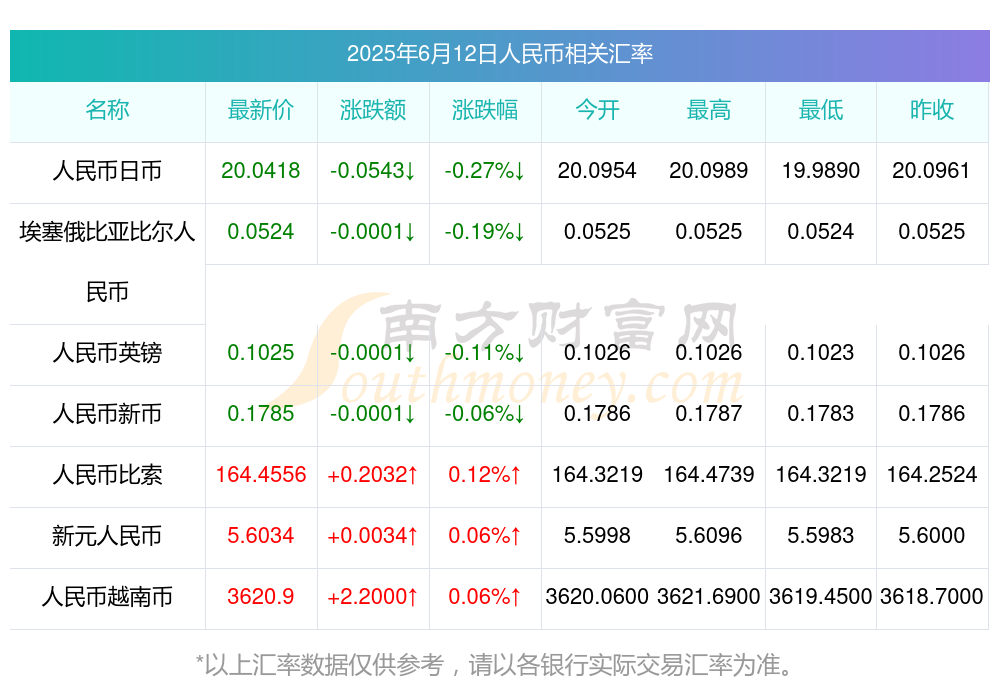Select latest price 20.0418
This screenshot has height=696, width=1000.
coord(261,171)
